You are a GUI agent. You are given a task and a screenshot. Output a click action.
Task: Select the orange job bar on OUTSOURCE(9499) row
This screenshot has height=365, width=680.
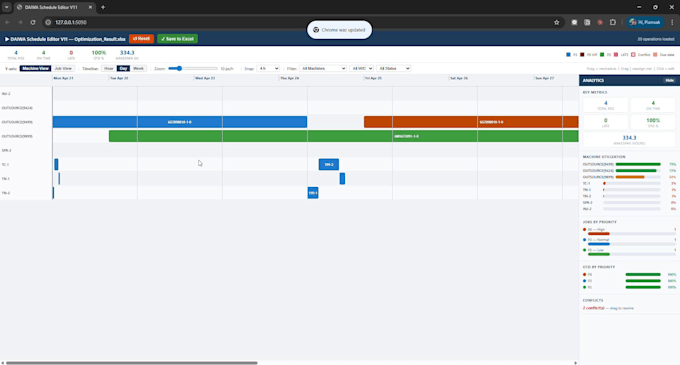click(471, 122)
